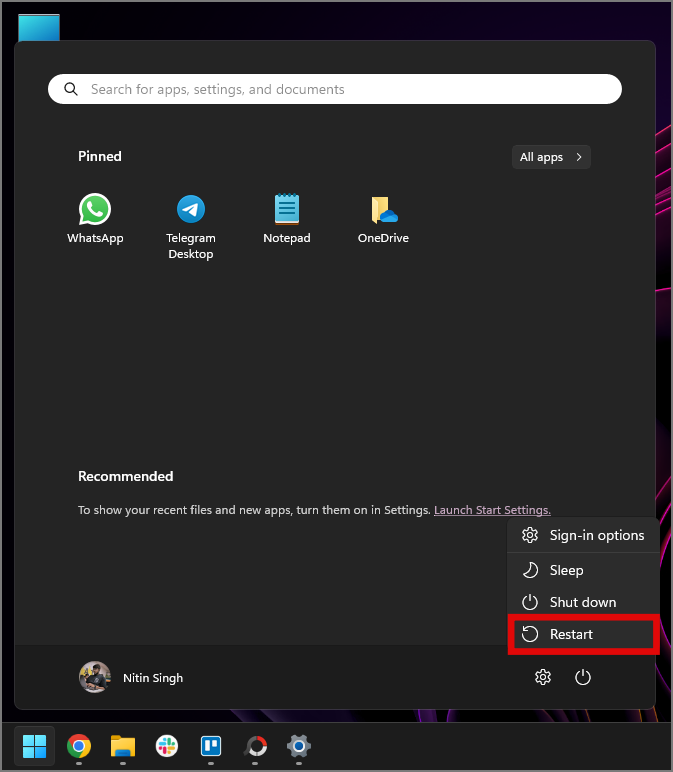The height and width of the screenshot is (772, 673).
Task: Open the OneDrive pinned folder
Action: (x=383, y=219)
